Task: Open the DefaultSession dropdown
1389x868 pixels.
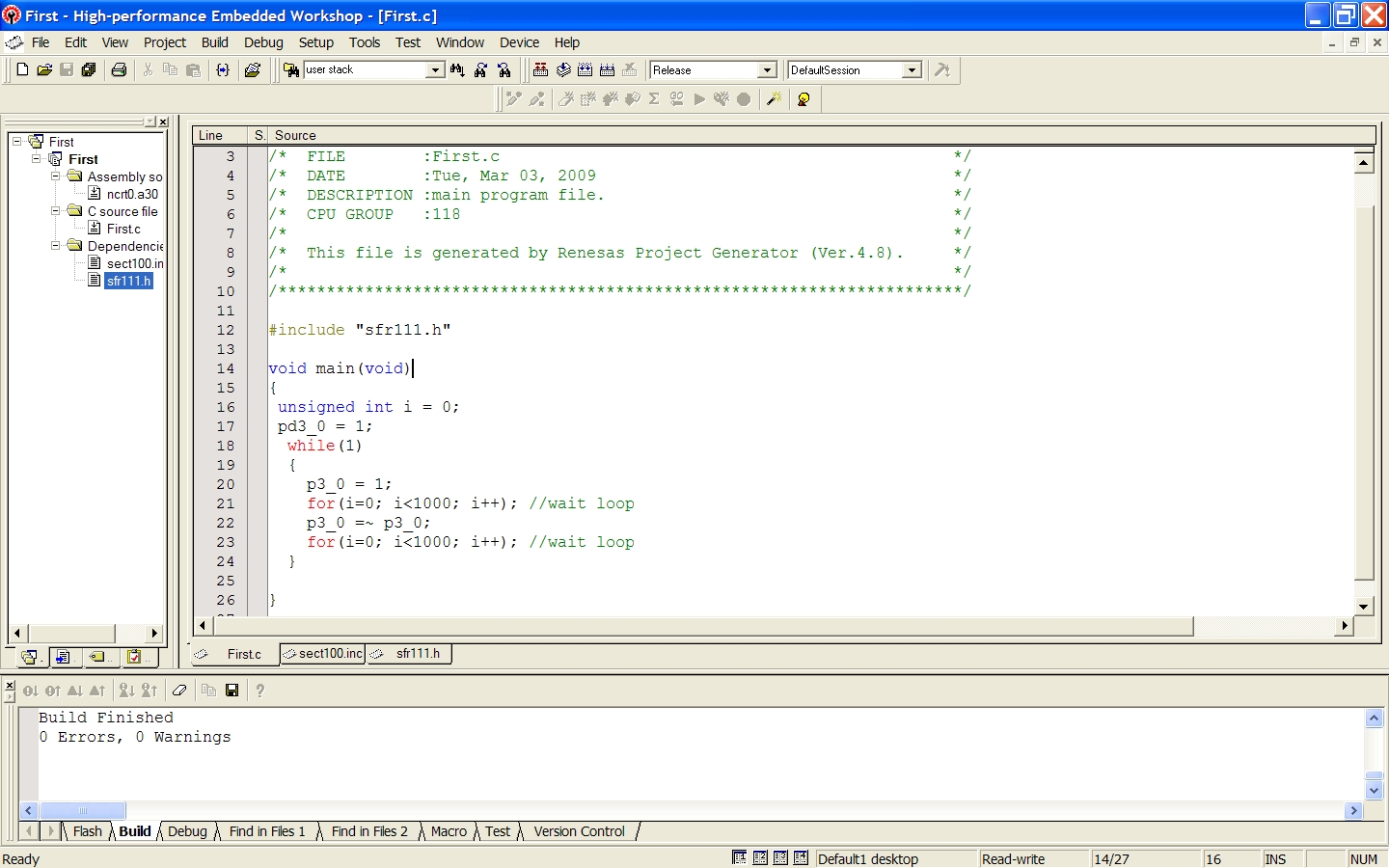Action: (911, 69)
